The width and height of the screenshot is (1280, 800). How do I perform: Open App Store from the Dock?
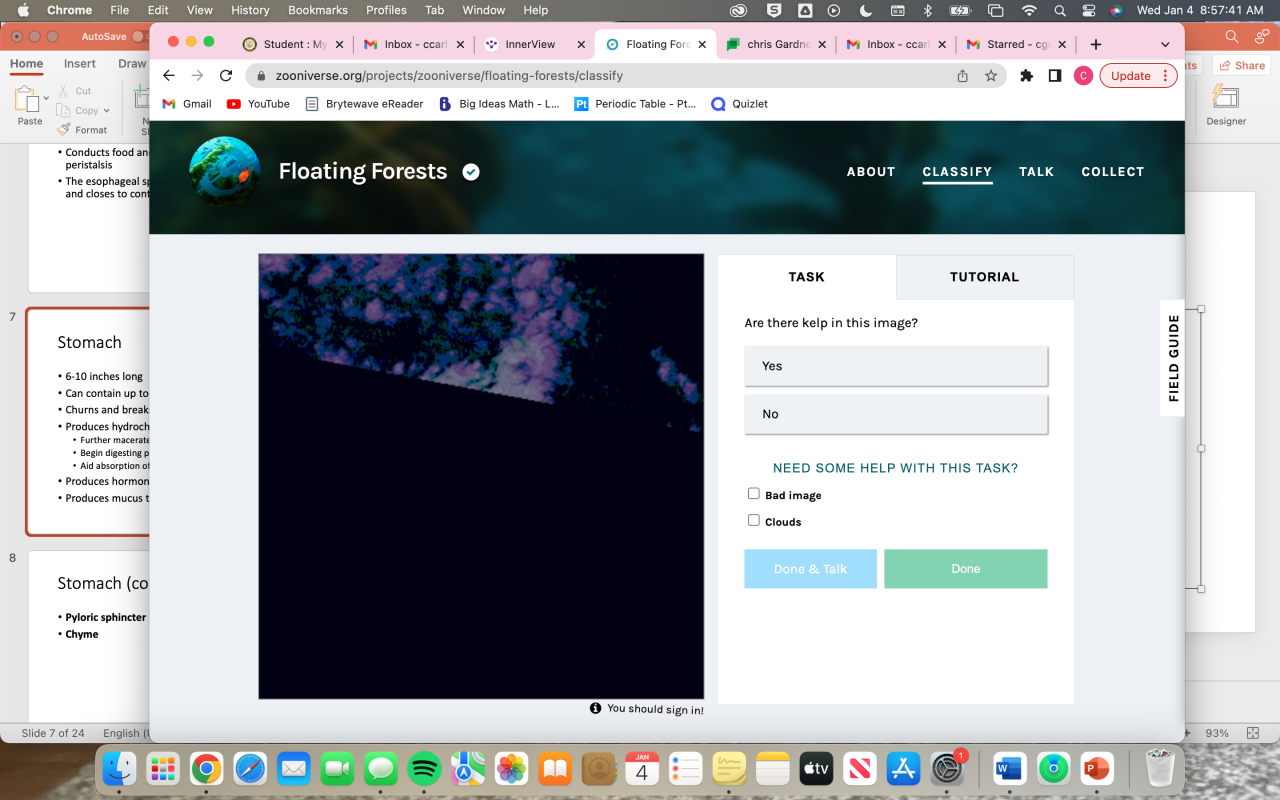point(903,769)
